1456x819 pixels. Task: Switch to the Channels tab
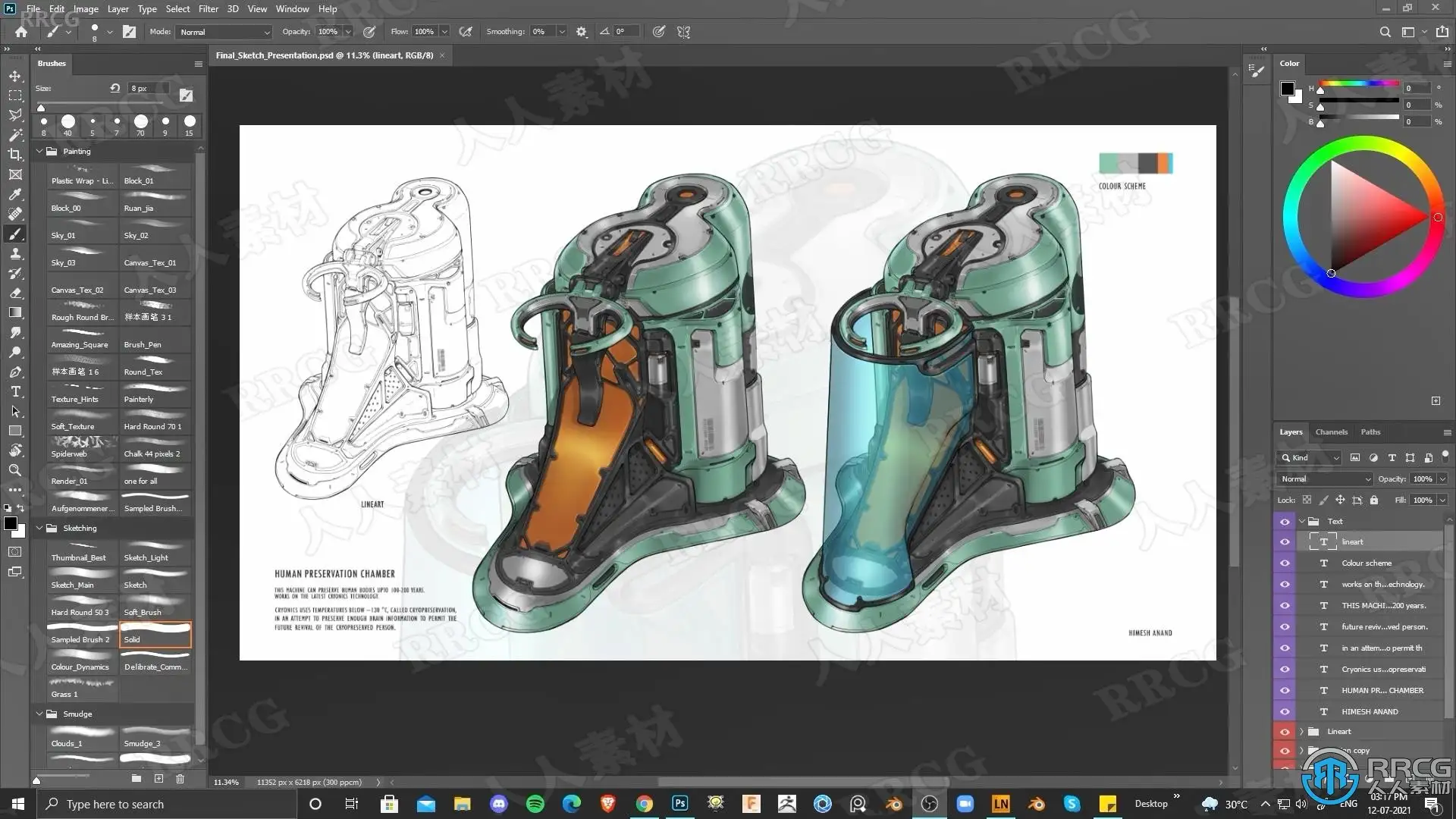click(x=1331, y=431)
